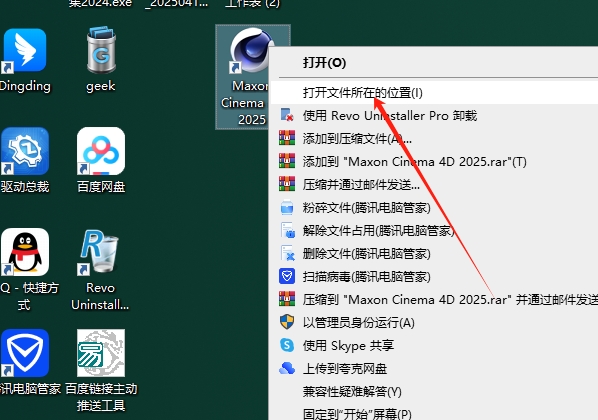
Task: Select the Dingding desktop shortcut icon
Action: 25,51
